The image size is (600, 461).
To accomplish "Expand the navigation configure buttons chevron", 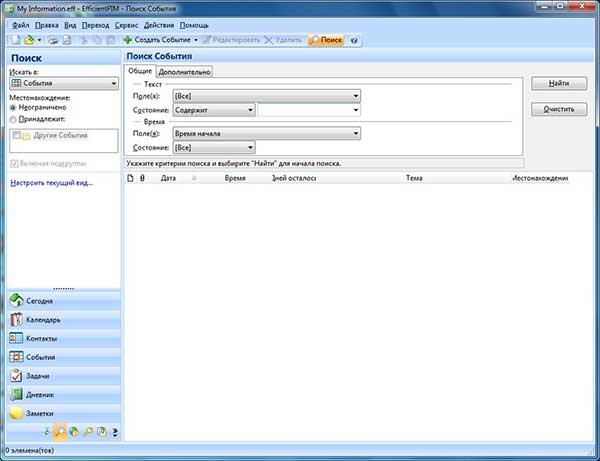I will click(x=115, y=432).
